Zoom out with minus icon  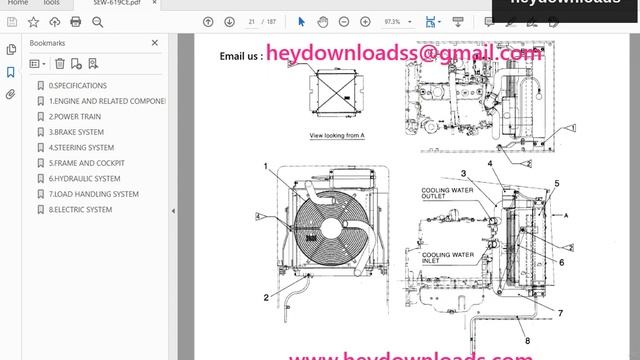[344, 22]
